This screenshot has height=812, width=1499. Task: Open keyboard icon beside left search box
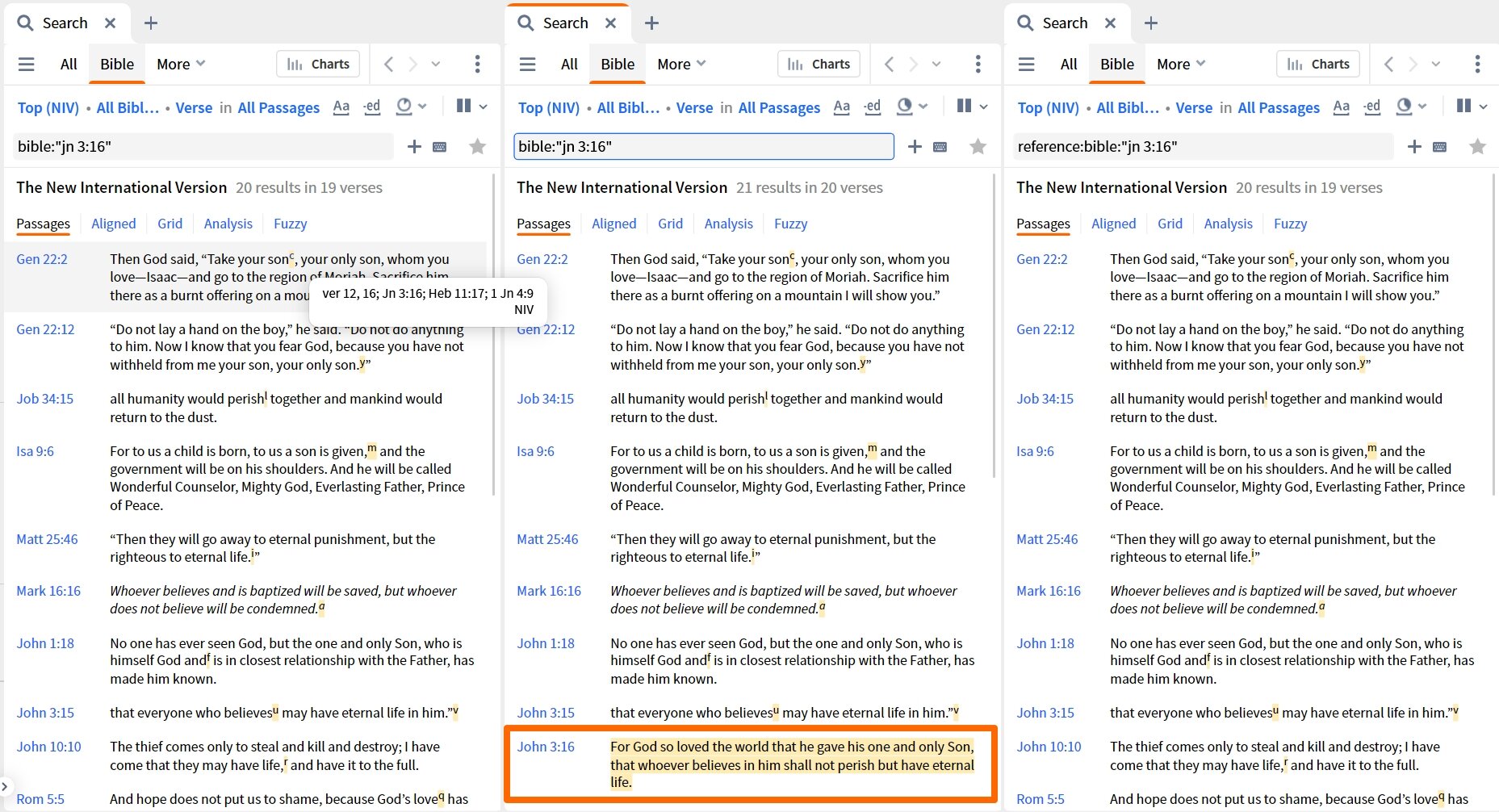tap(440, 147)
